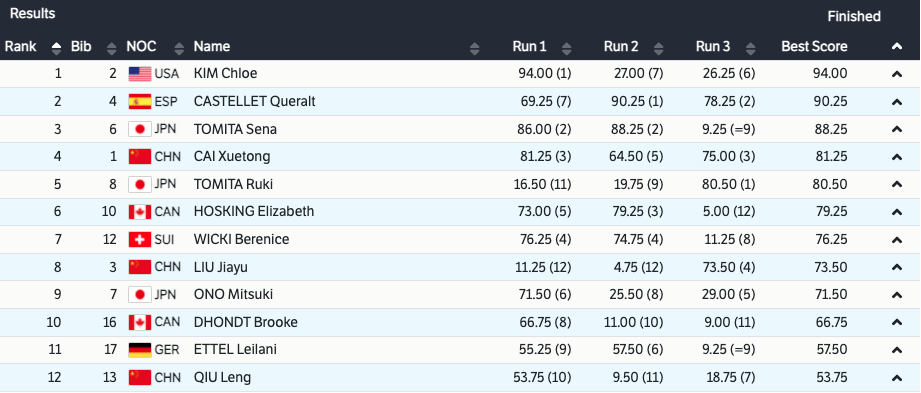Expand TOMITA Sena's result details
921x393 pixels.
click(896, 129)
